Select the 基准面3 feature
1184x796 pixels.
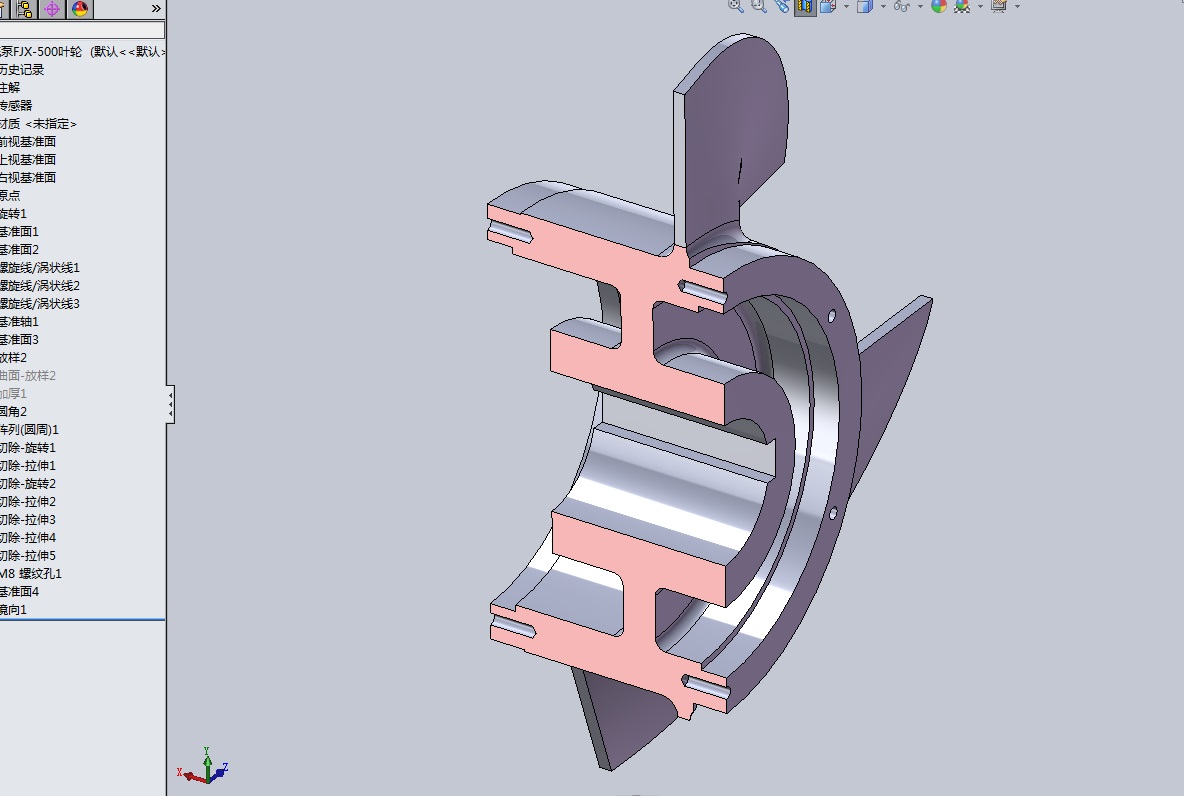click(20, 339)
